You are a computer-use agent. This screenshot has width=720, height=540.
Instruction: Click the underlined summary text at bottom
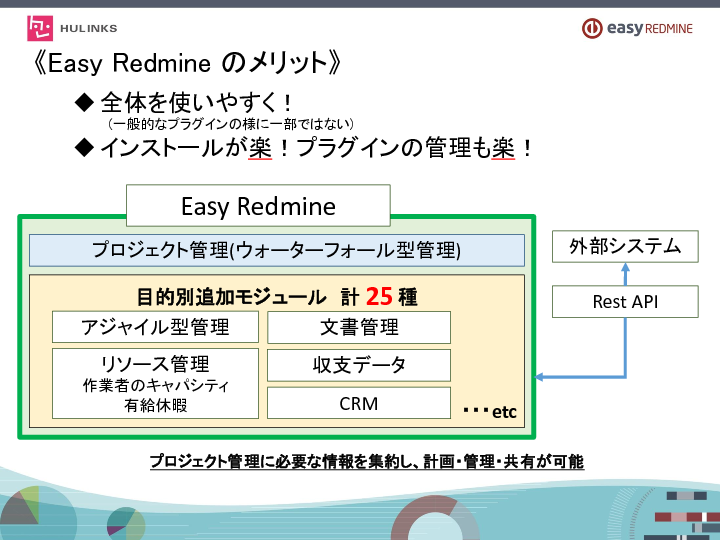click(366, 461)
